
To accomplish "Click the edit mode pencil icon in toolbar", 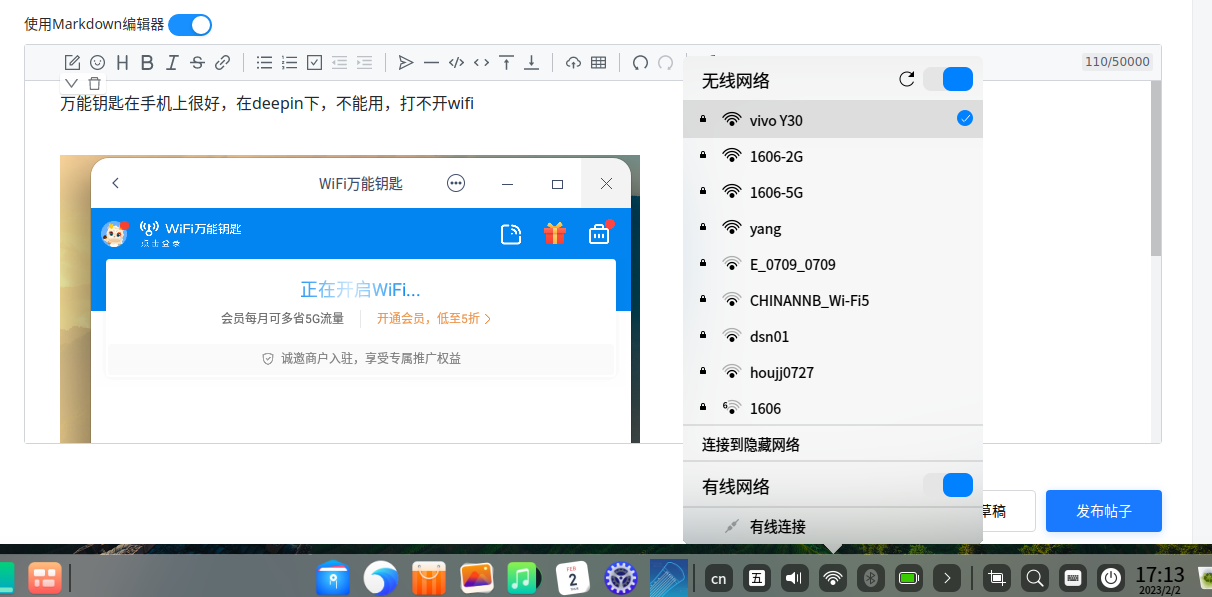I will pos(72,62).
